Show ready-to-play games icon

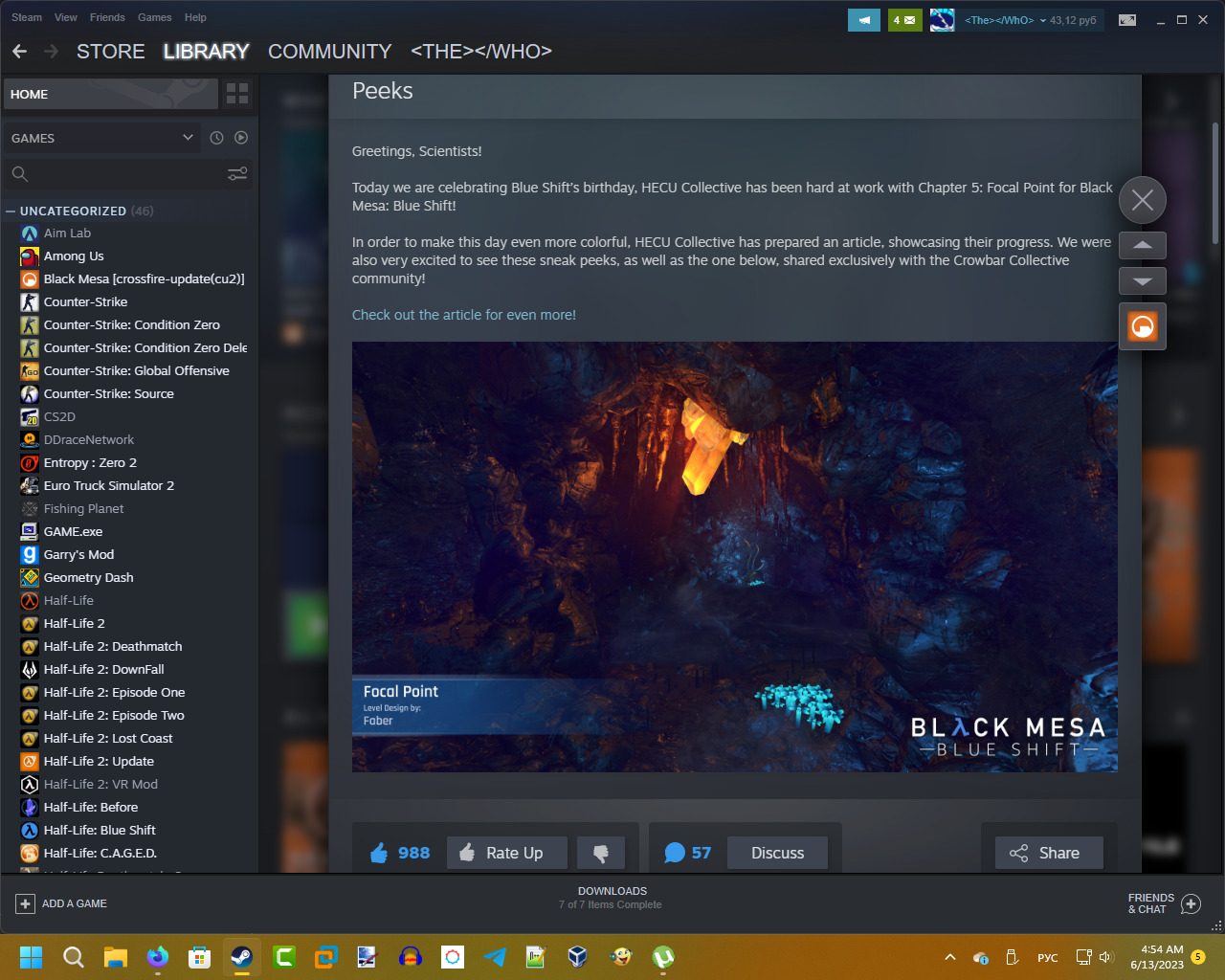[x=241, y=138]
